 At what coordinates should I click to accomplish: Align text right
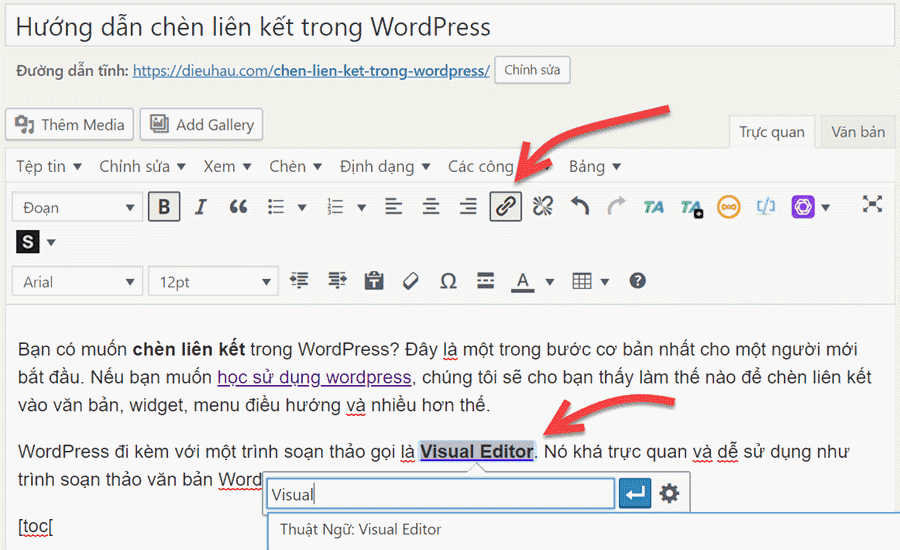click(x=468, y=207)
